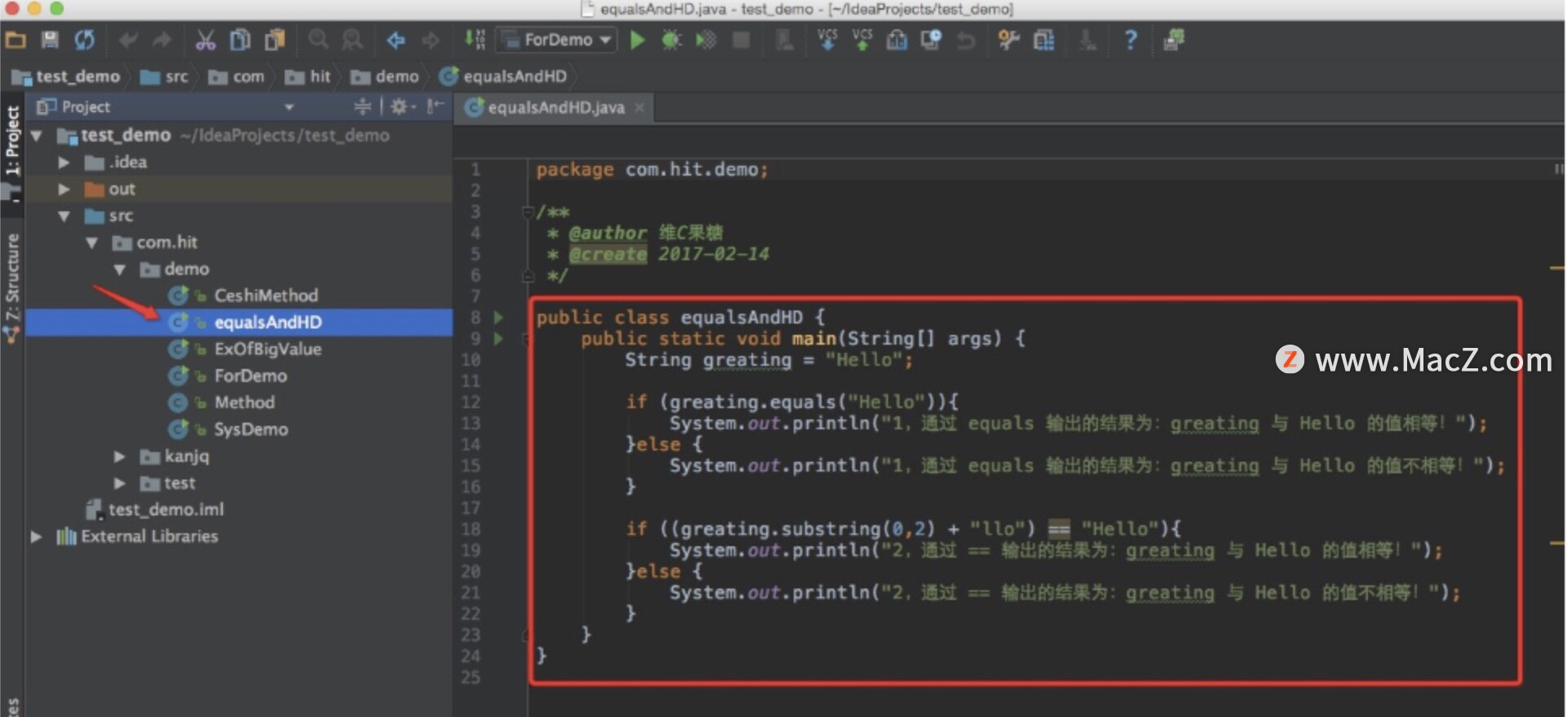
Task: Collapse the test_demo root node
Action: (x=37, y=136)
